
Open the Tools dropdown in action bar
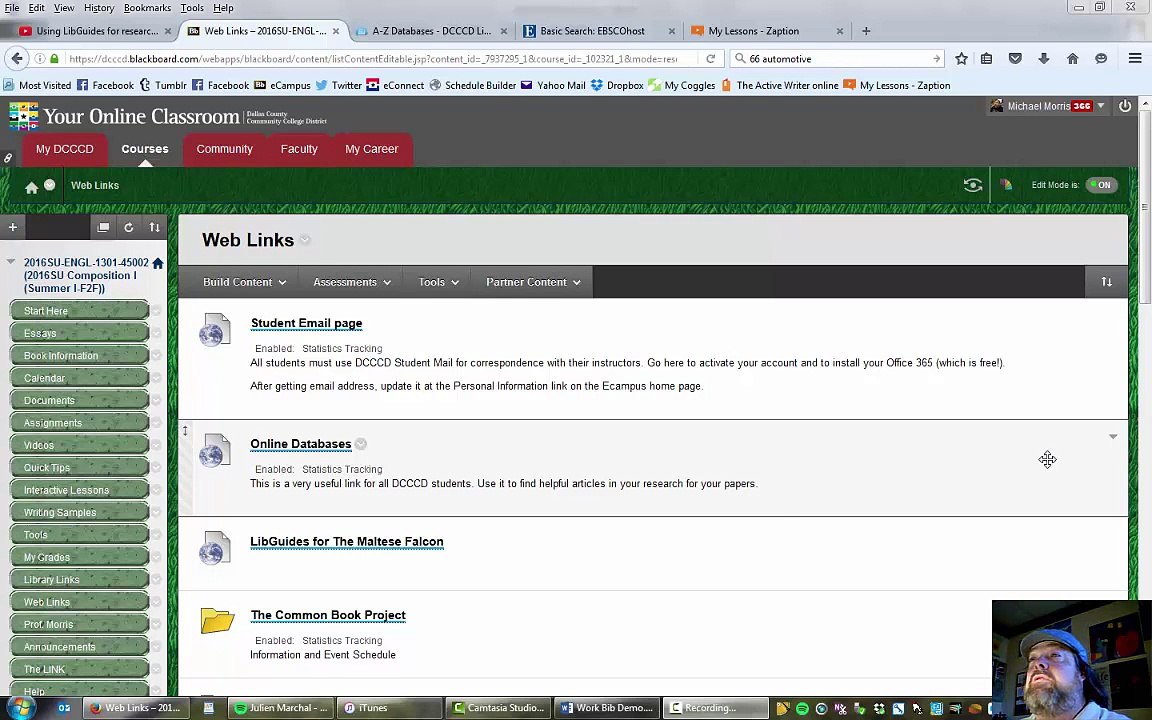(439, 282)
